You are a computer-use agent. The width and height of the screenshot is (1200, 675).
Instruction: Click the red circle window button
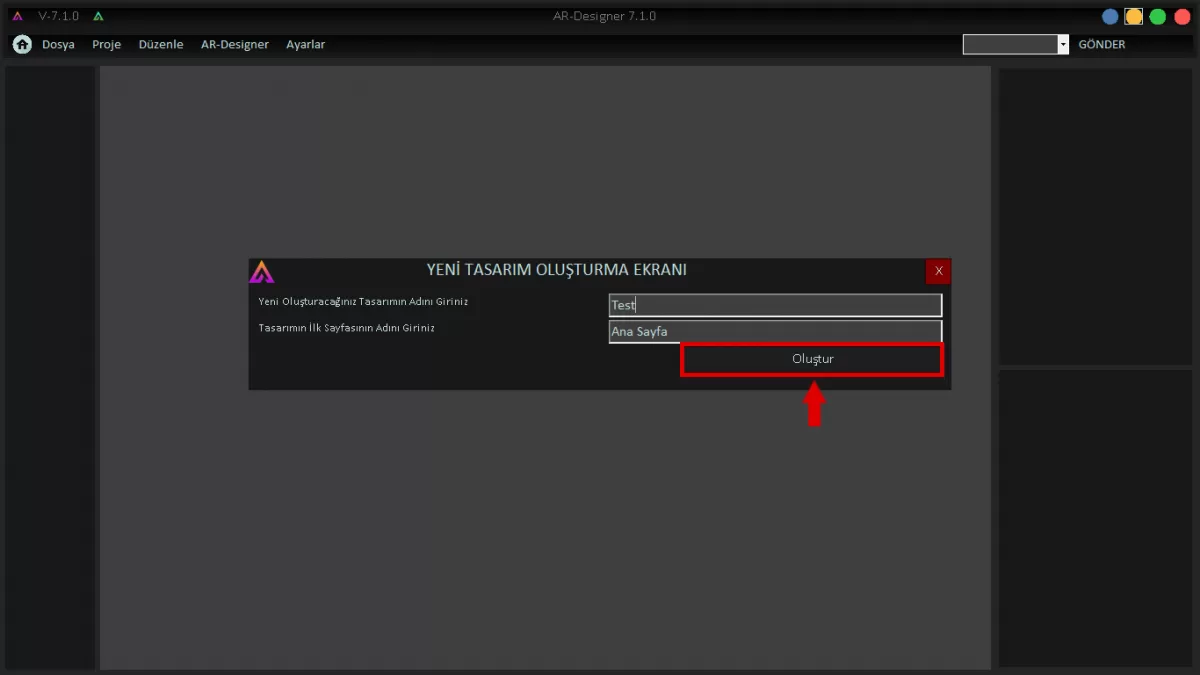tap(1182, 16)
